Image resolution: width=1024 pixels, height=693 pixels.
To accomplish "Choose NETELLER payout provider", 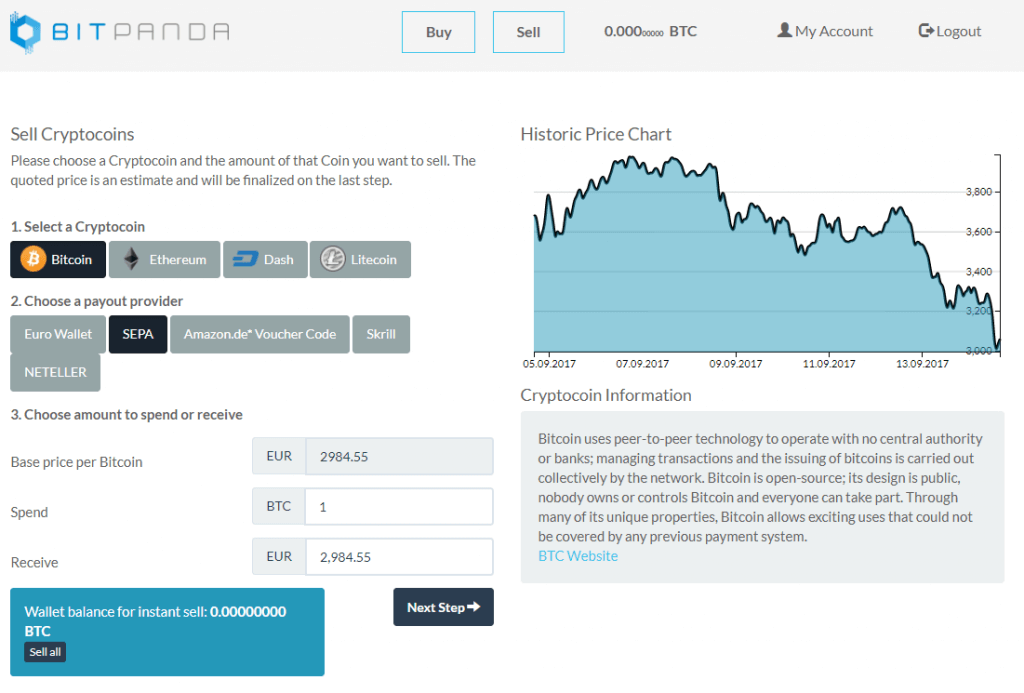I will [x=56, y=372].
